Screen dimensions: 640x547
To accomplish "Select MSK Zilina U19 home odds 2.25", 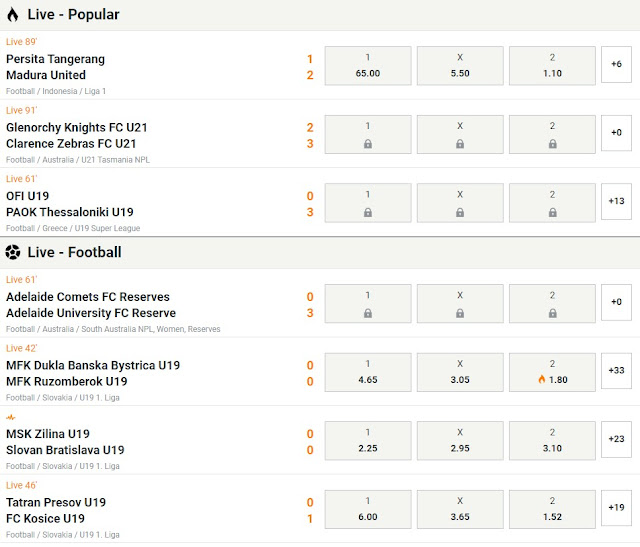I will point(367,440).
